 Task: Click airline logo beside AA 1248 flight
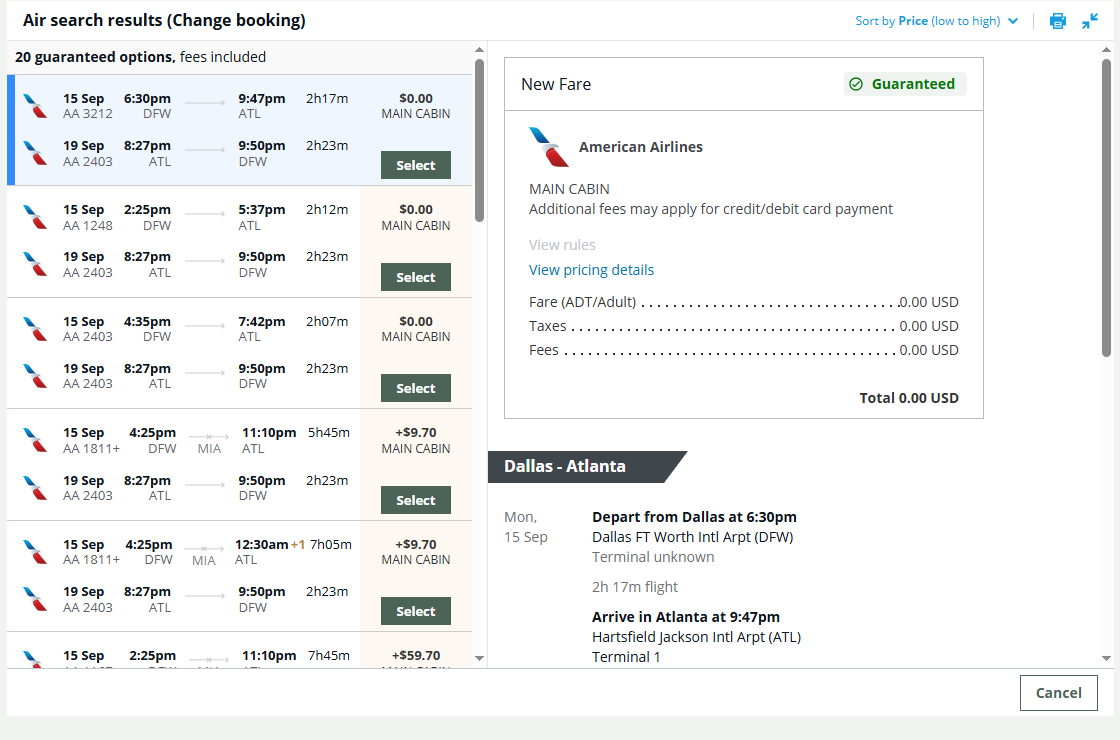pos(35,217)
